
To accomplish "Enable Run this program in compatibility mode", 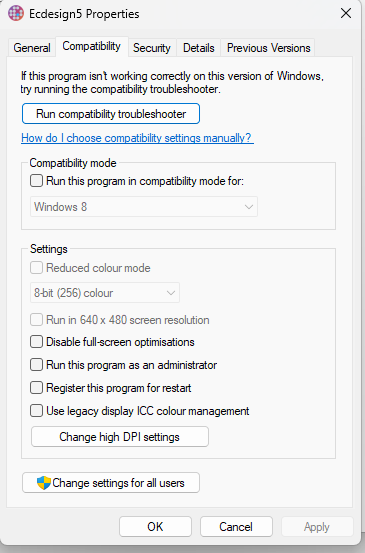I will (x=36, y=181).
